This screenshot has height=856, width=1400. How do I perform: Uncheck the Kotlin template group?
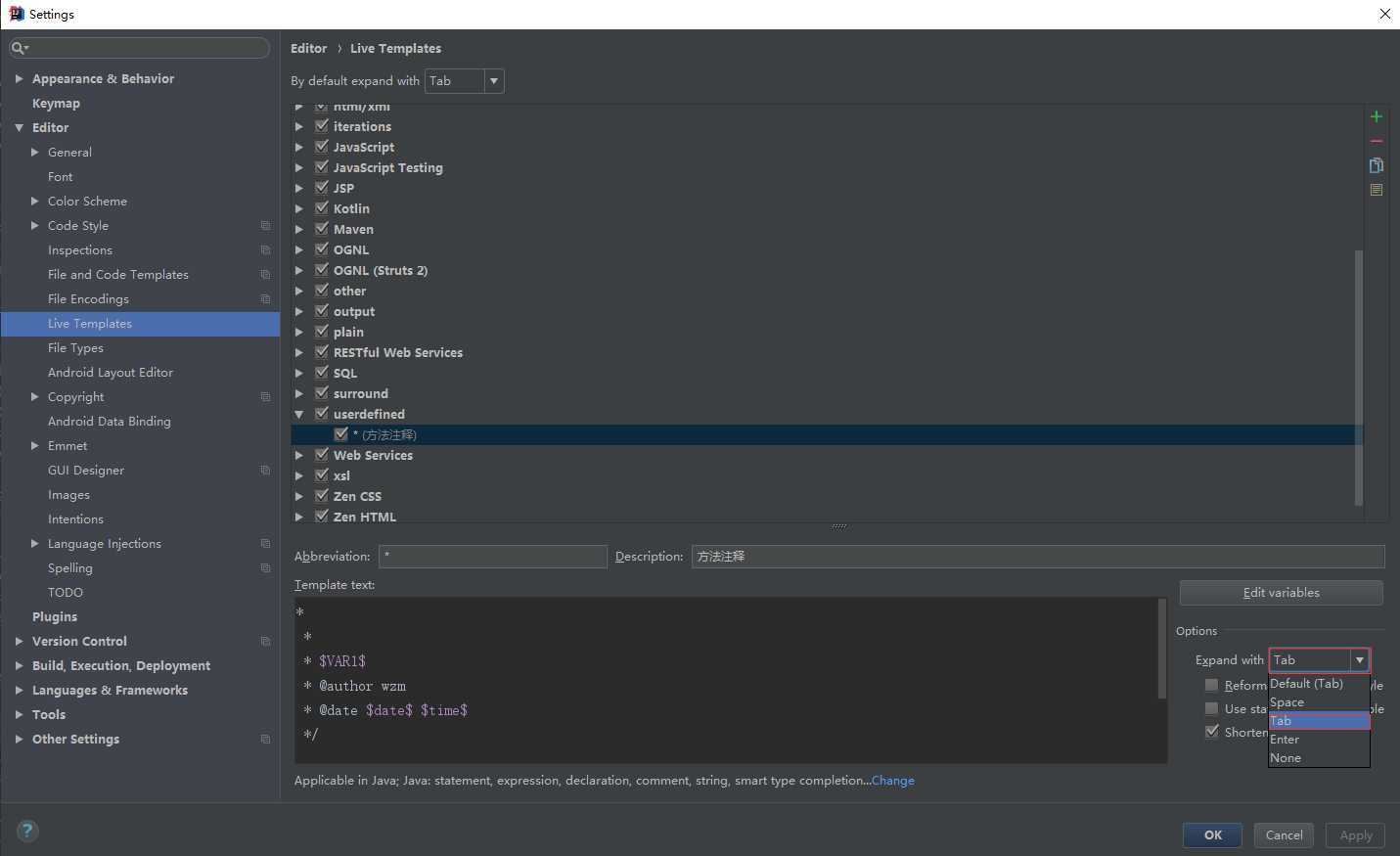pyautogui.click(x=321, y=208)
